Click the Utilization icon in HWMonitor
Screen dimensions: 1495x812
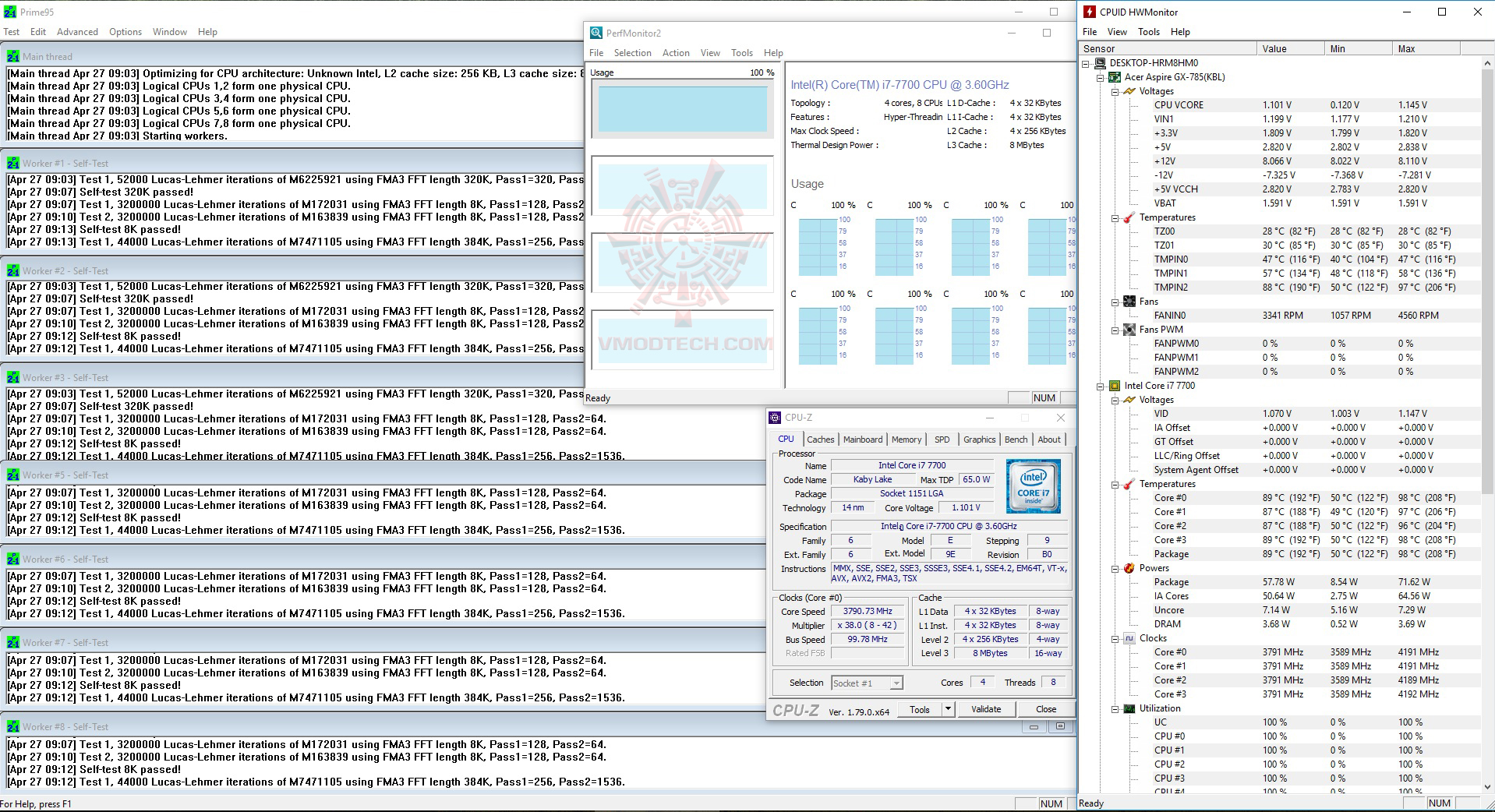tap(1129, 708)
